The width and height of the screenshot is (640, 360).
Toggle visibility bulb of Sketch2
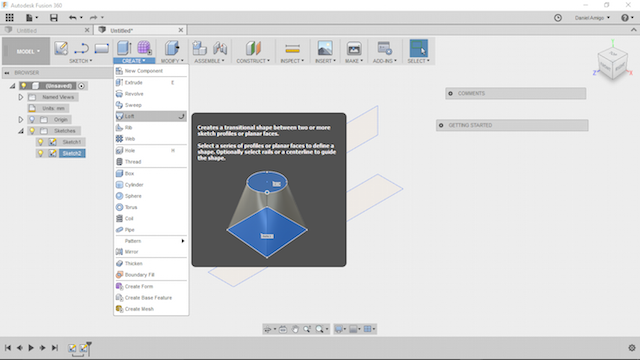click(40, 153)
